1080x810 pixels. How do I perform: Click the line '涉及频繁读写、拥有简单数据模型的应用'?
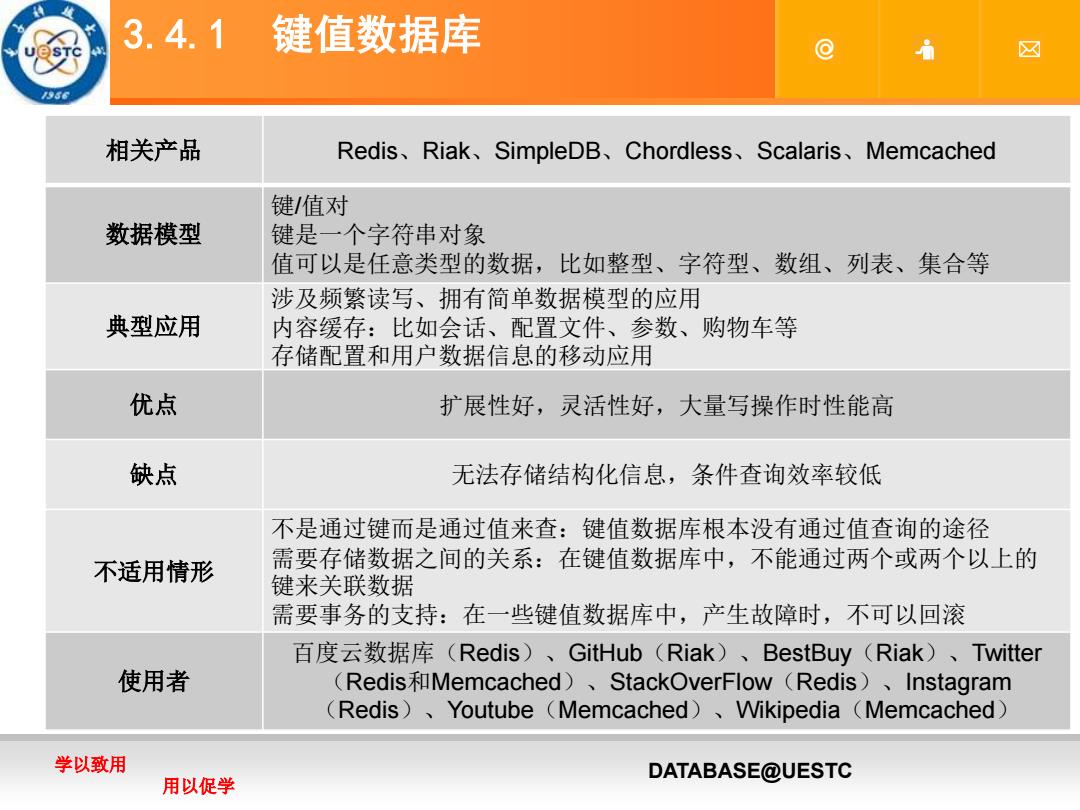pos(486,298)
